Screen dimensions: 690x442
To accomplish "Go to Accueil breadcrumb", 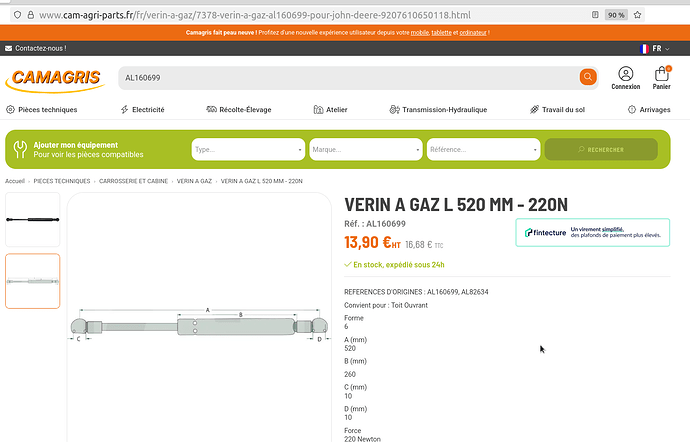I will [15, 181].
